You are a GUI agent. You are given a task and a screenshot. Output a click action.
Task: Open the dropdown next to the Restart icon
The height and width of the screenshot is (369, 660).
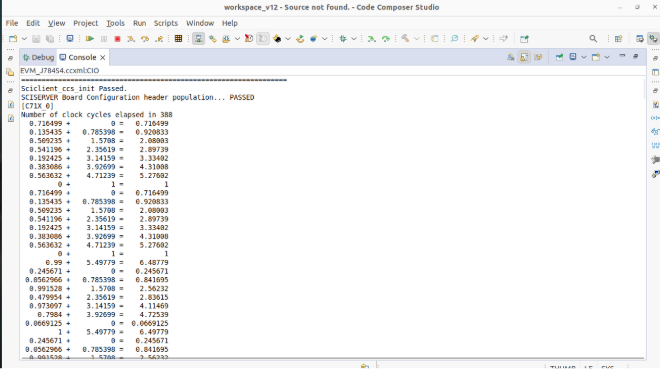point(288,39)
